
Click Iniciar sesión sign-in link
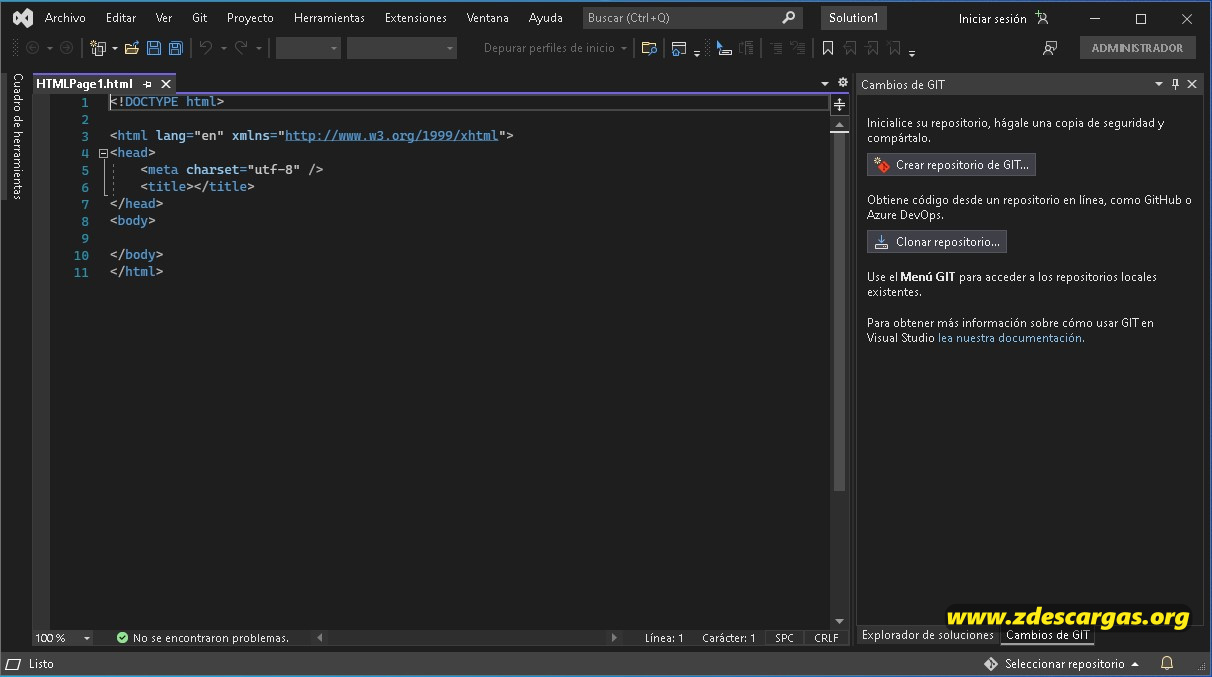pyautogui.click(x=992, y=18)
